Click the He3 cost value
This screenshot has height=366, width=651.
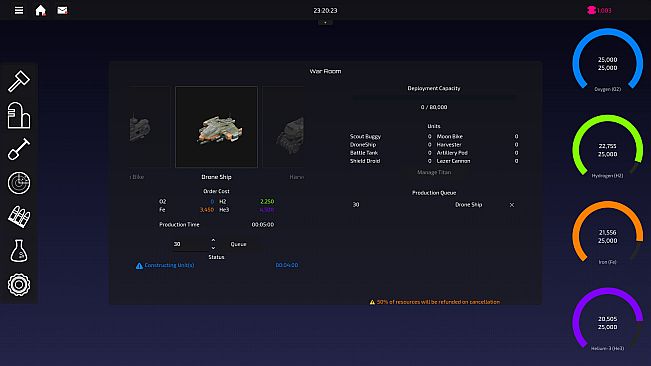[267, 210]
